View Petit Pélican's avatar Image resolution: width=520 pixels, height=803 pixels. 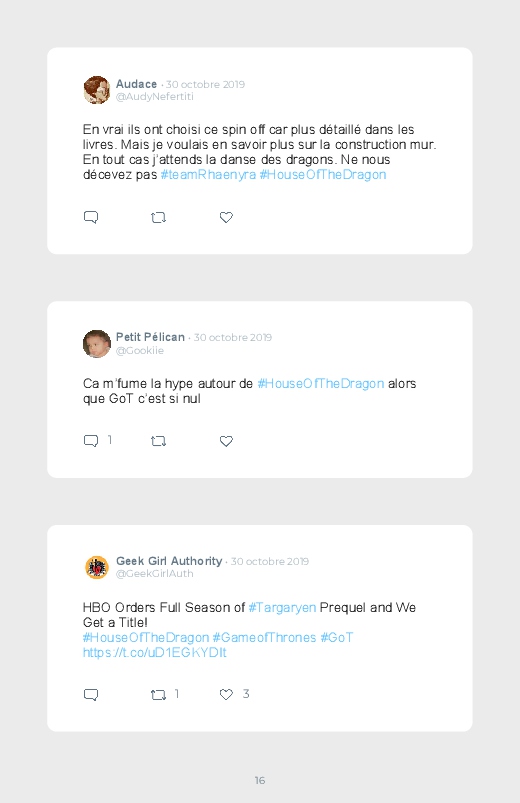[x=97, y=344]
